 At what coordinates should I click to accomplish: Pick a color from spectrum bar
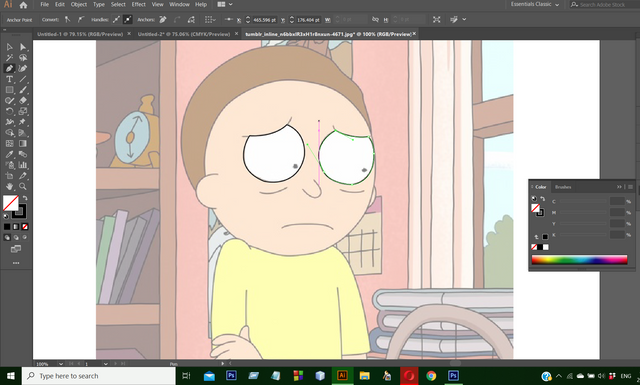579,260
